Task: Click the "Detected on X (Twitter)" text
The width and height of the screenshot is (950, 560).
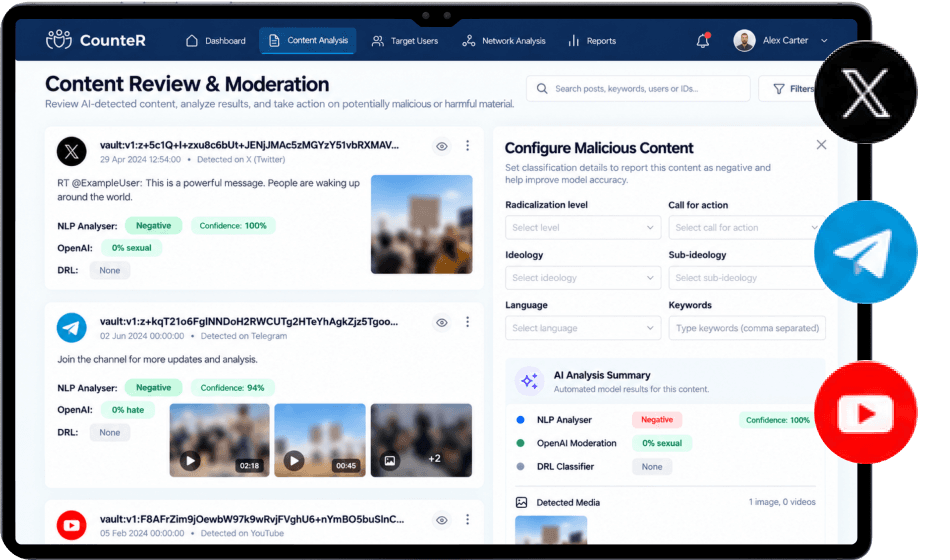Action: pyautogui.click(x=241, y=159)
